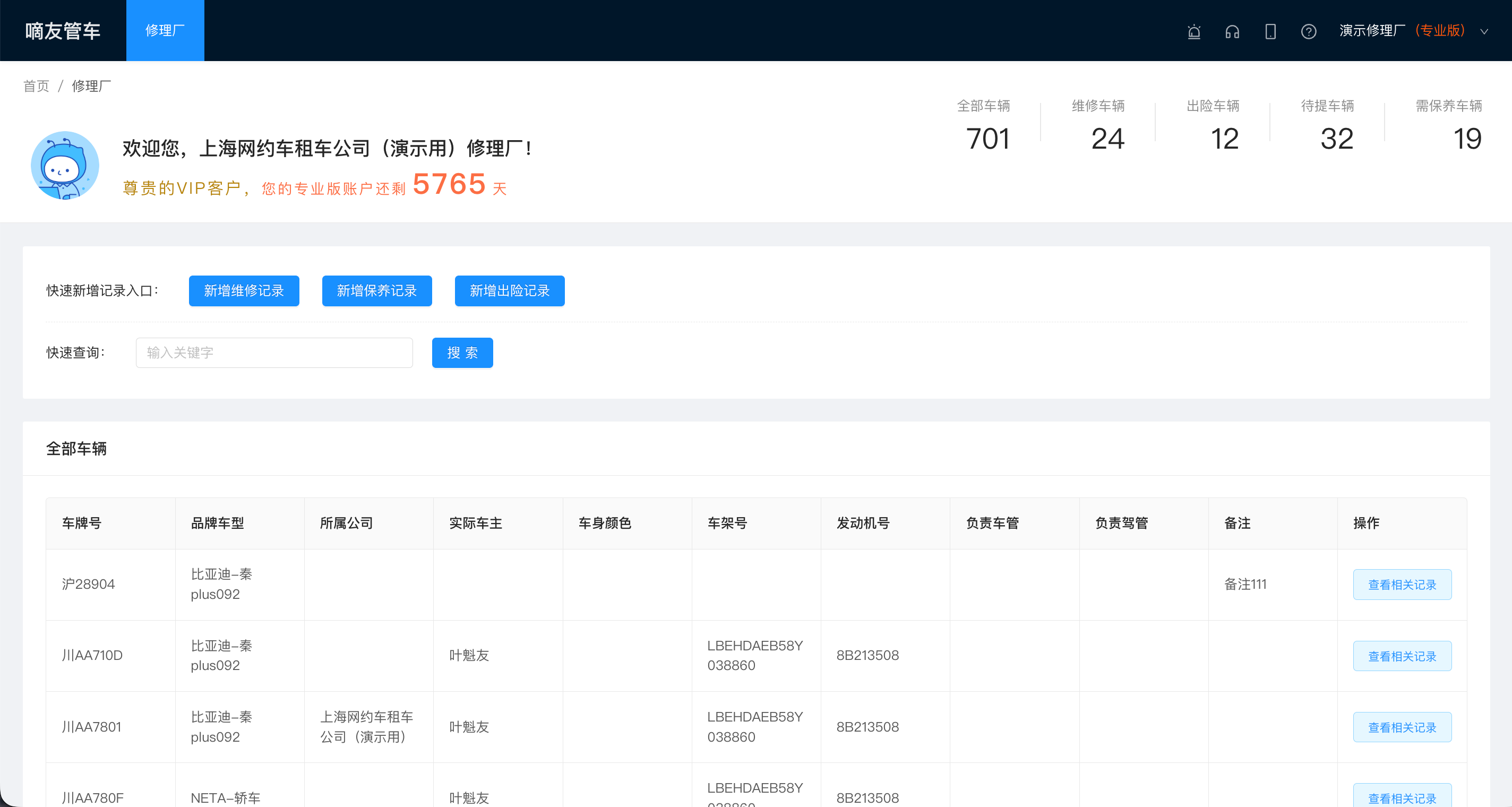Go to 首页 in breadcrumb
This screenshot has height=807, width=1512.
click(37, 85)
